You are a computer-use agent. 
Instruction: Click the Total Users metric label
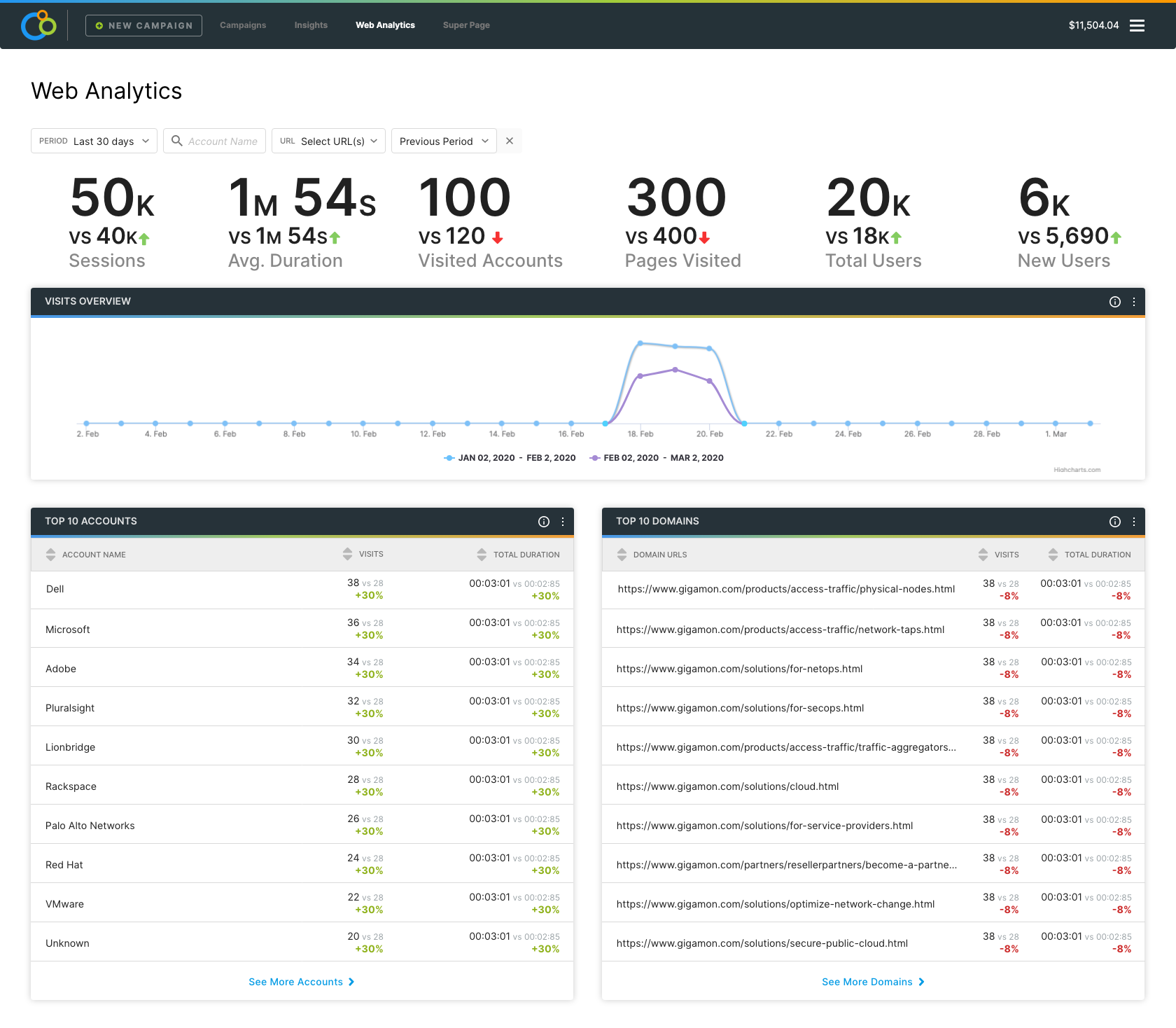(x=873, y=261)
